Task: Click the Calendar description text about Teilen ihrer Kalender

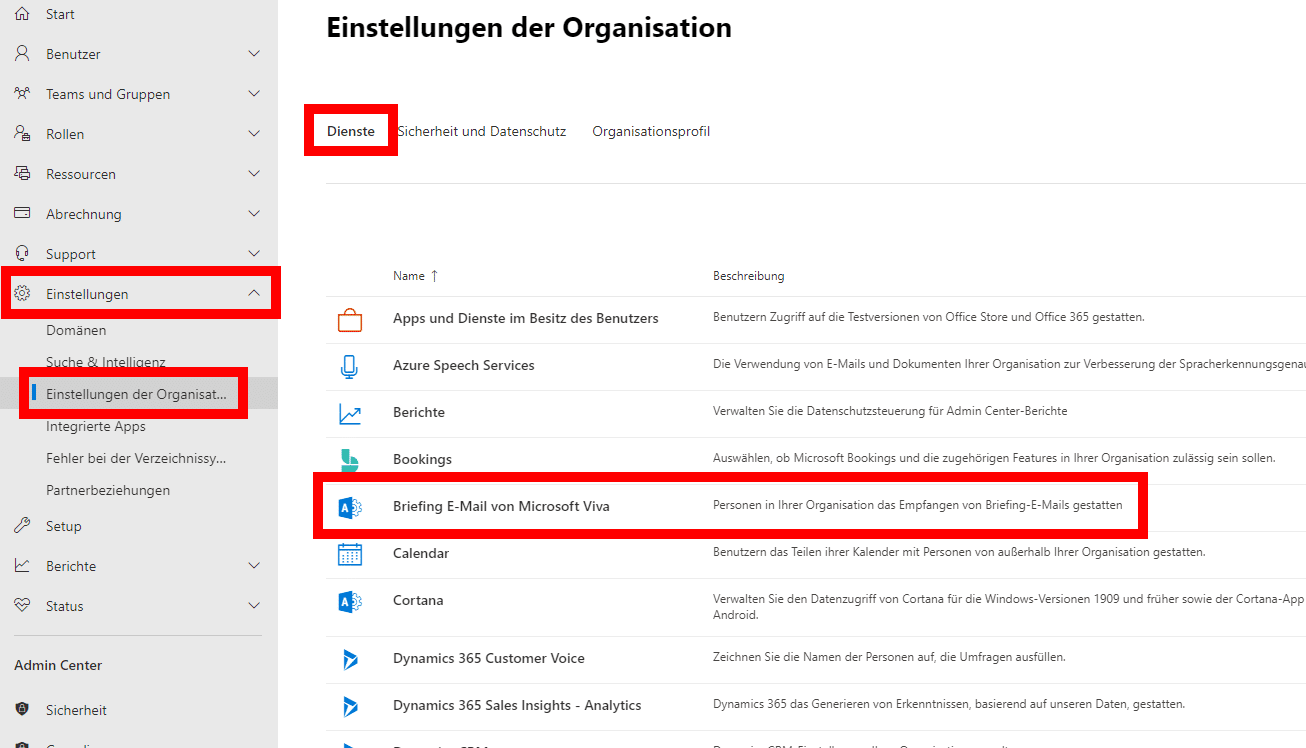Action: [x=959, y=552]
